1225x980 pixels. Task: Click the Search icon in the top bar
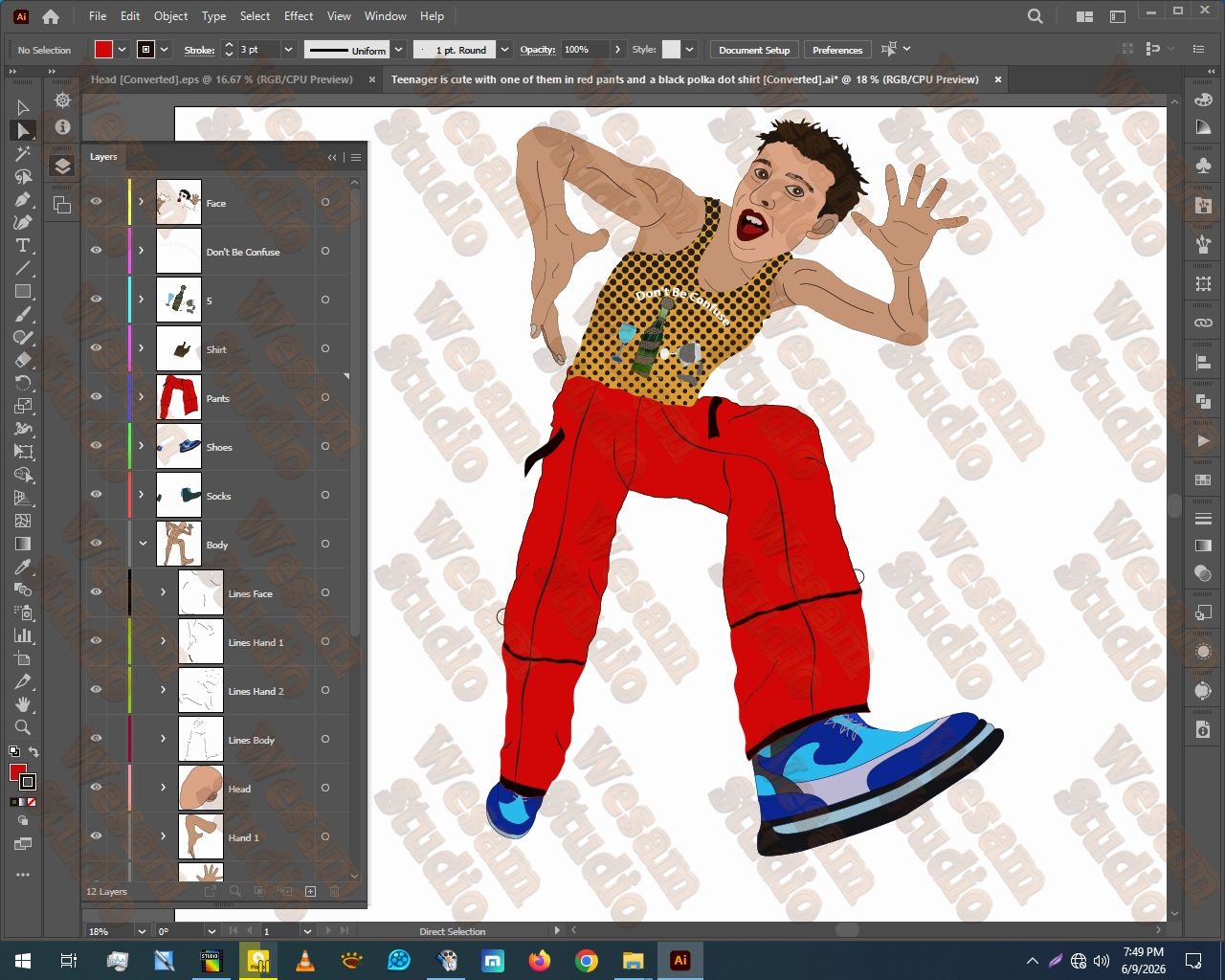[1035, 16]
